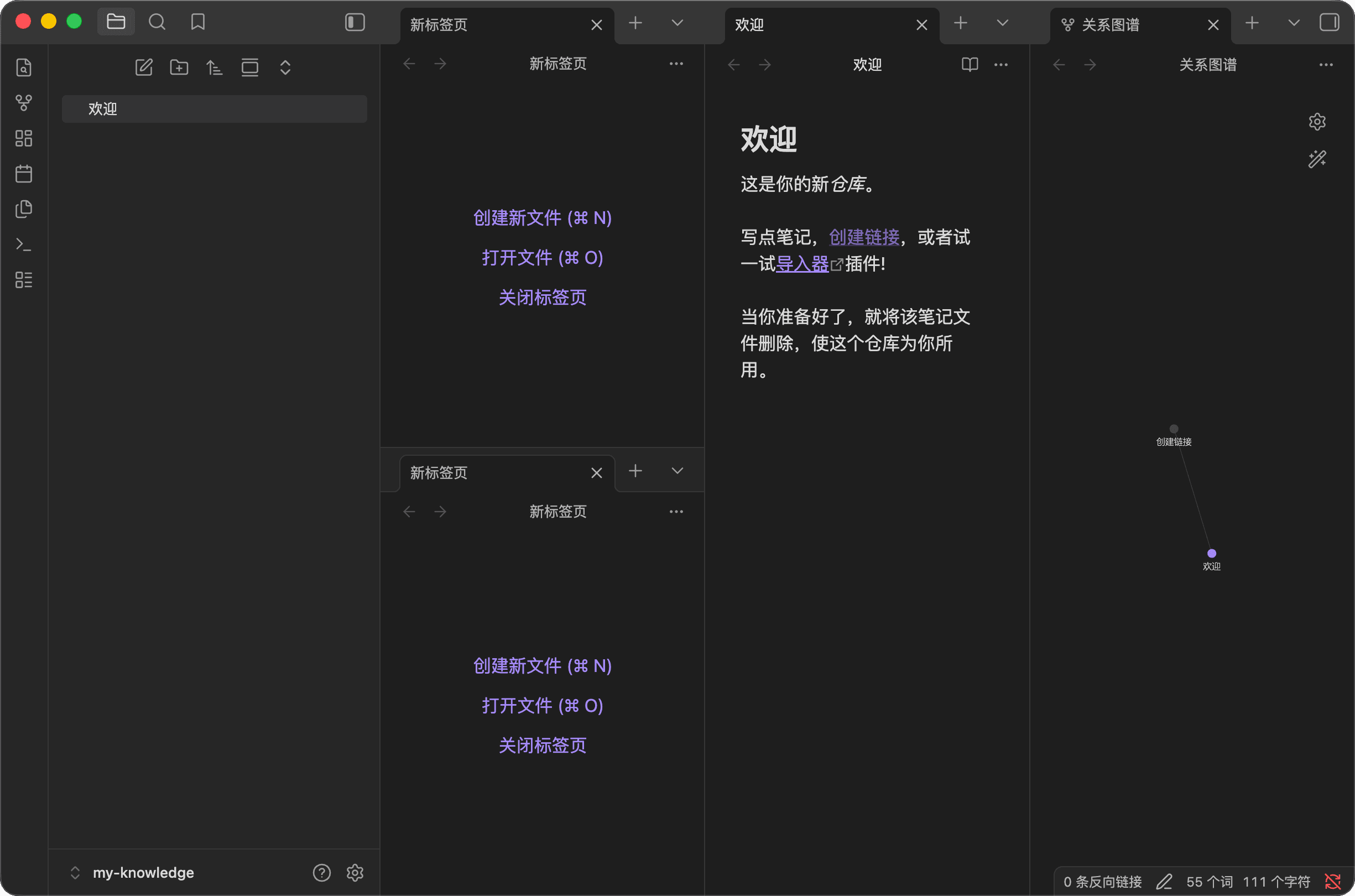Change the file sort order
The height and width of the screenshot is (896, 1355).
[x=214, y=67]
